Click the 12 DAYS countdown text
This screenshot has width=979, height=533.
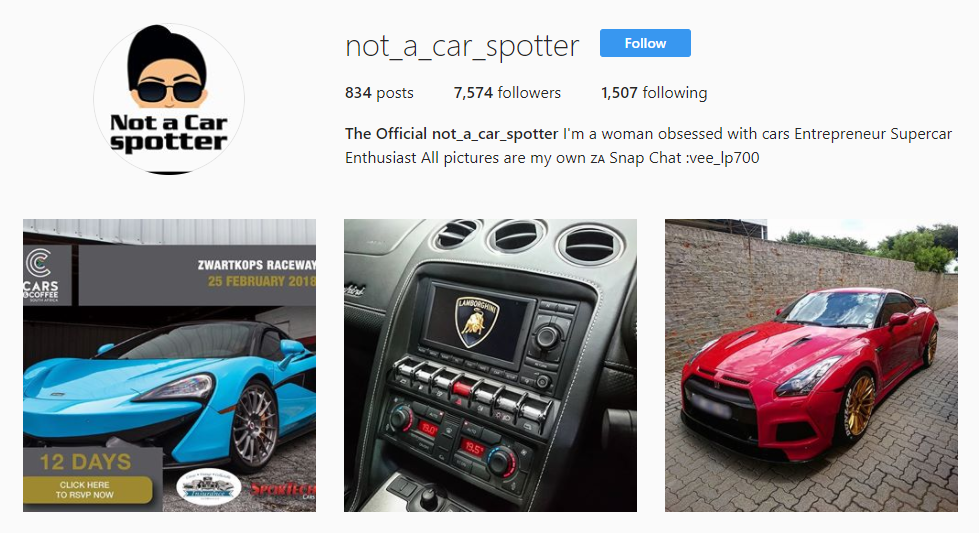(x=86, y=462)
